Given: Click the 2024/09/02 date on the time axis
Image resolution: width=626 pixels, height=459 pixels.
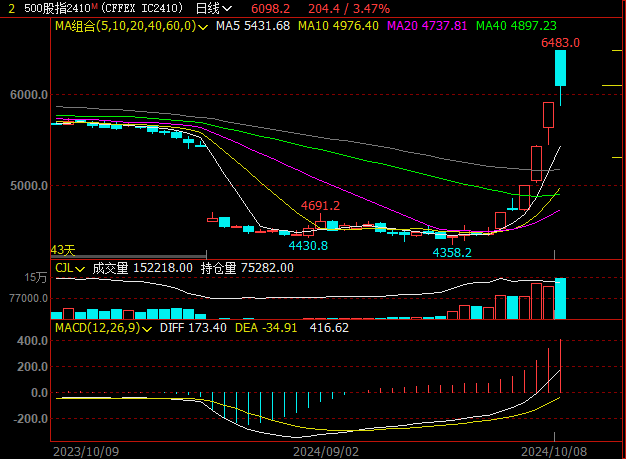Looking at the screenshot, I should tap(325, 451).
